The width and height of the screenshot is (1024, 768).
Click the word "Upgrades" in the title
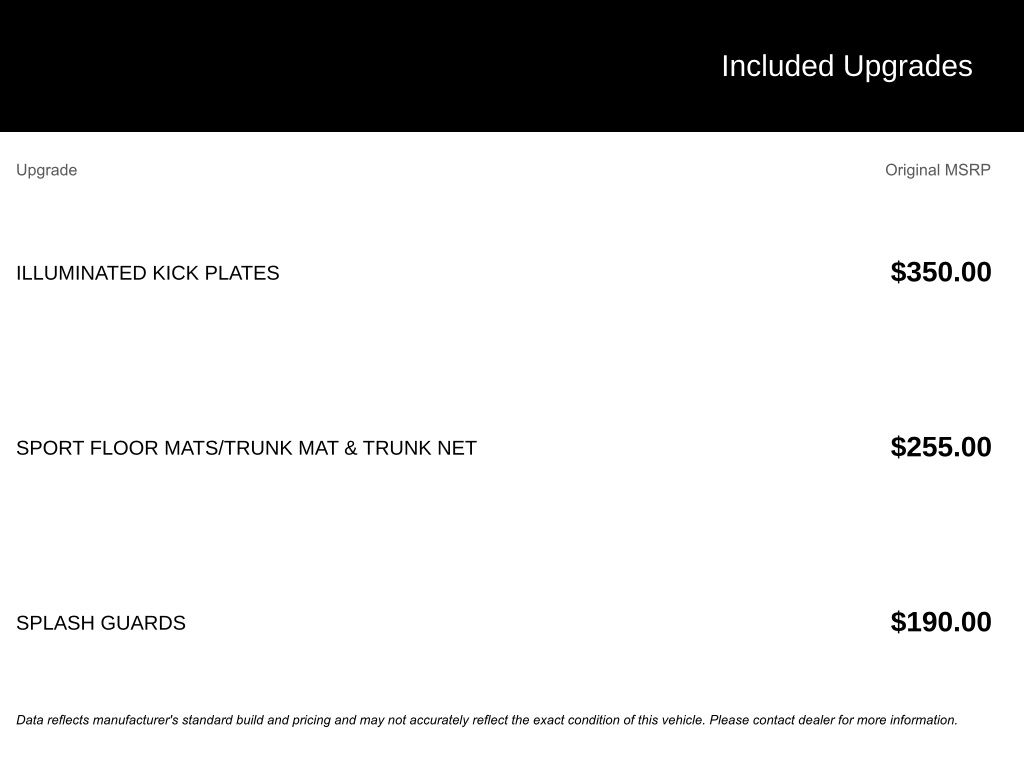click(907, 66)
